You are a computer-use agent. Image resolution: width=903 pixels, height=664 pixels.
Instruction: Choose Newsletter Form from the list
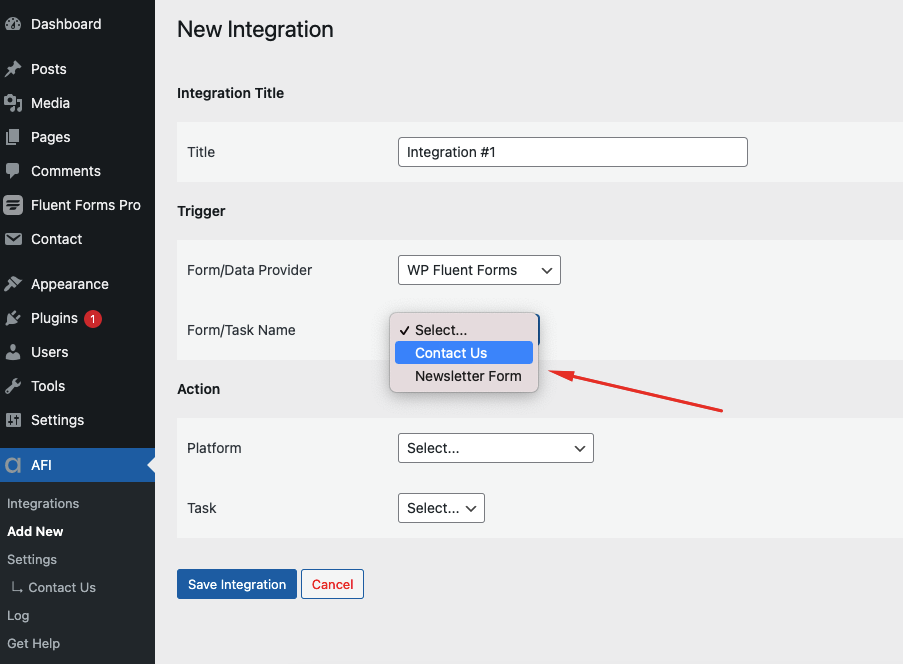coord(464,376)
